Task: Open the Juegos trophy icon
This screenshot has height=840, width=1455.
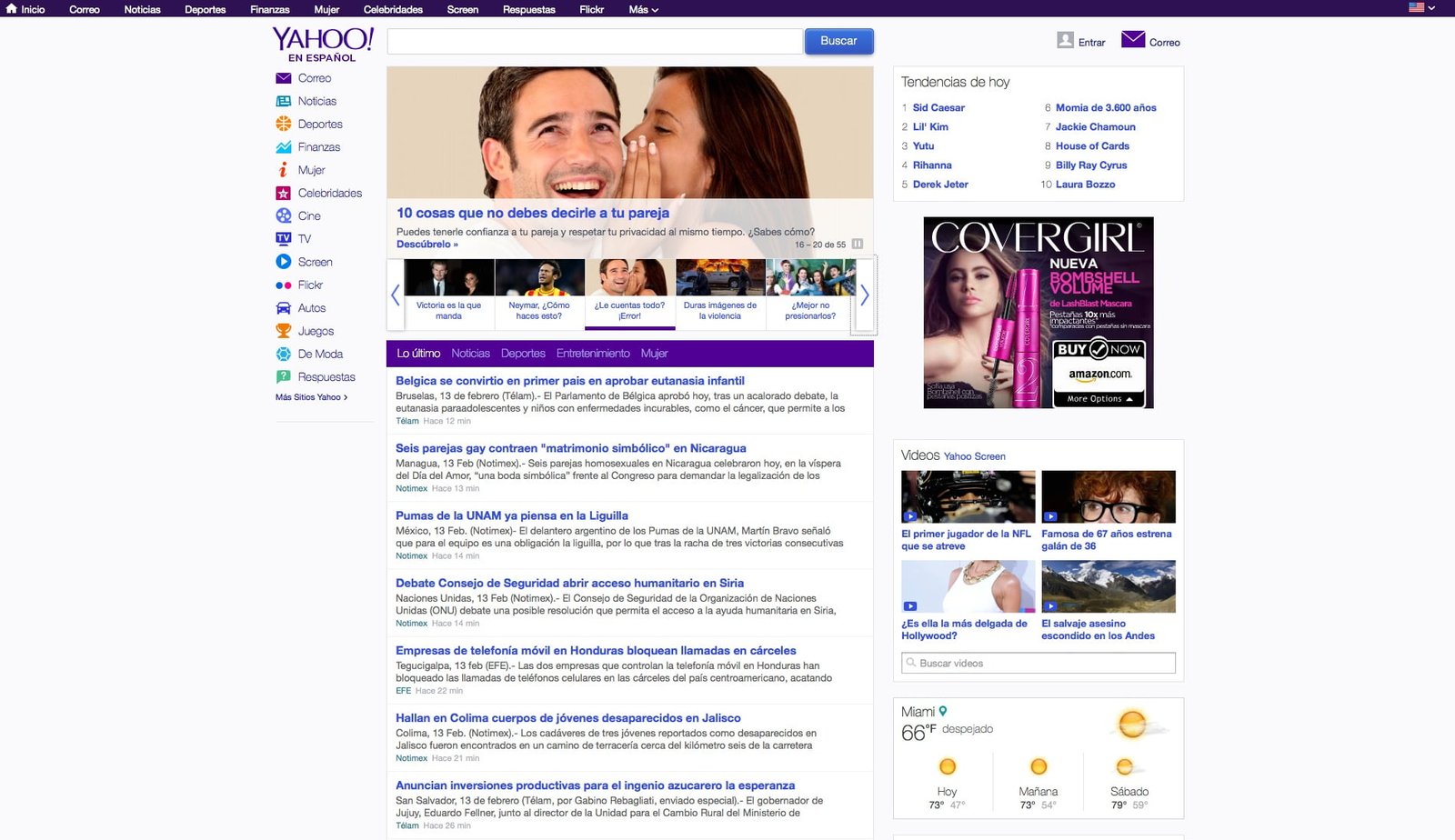Action: 284,331
